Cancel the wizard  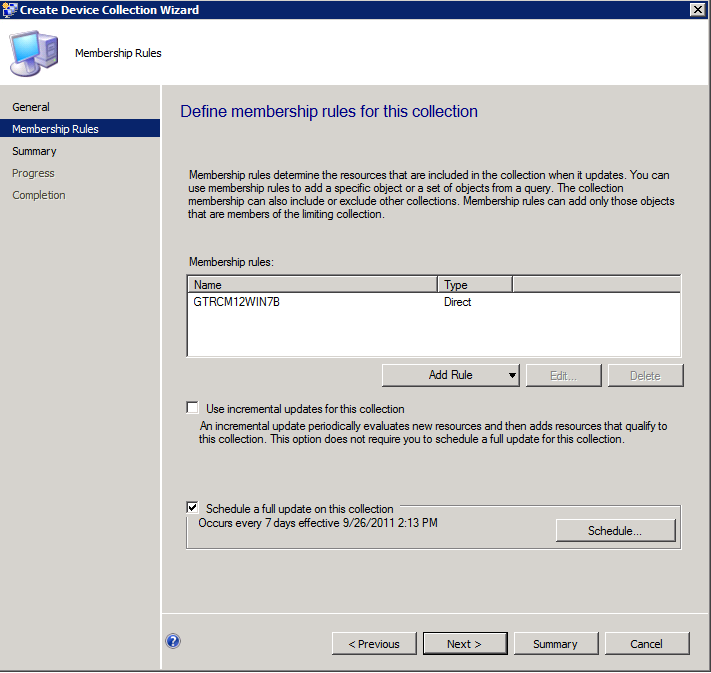(x=647, y=644)
